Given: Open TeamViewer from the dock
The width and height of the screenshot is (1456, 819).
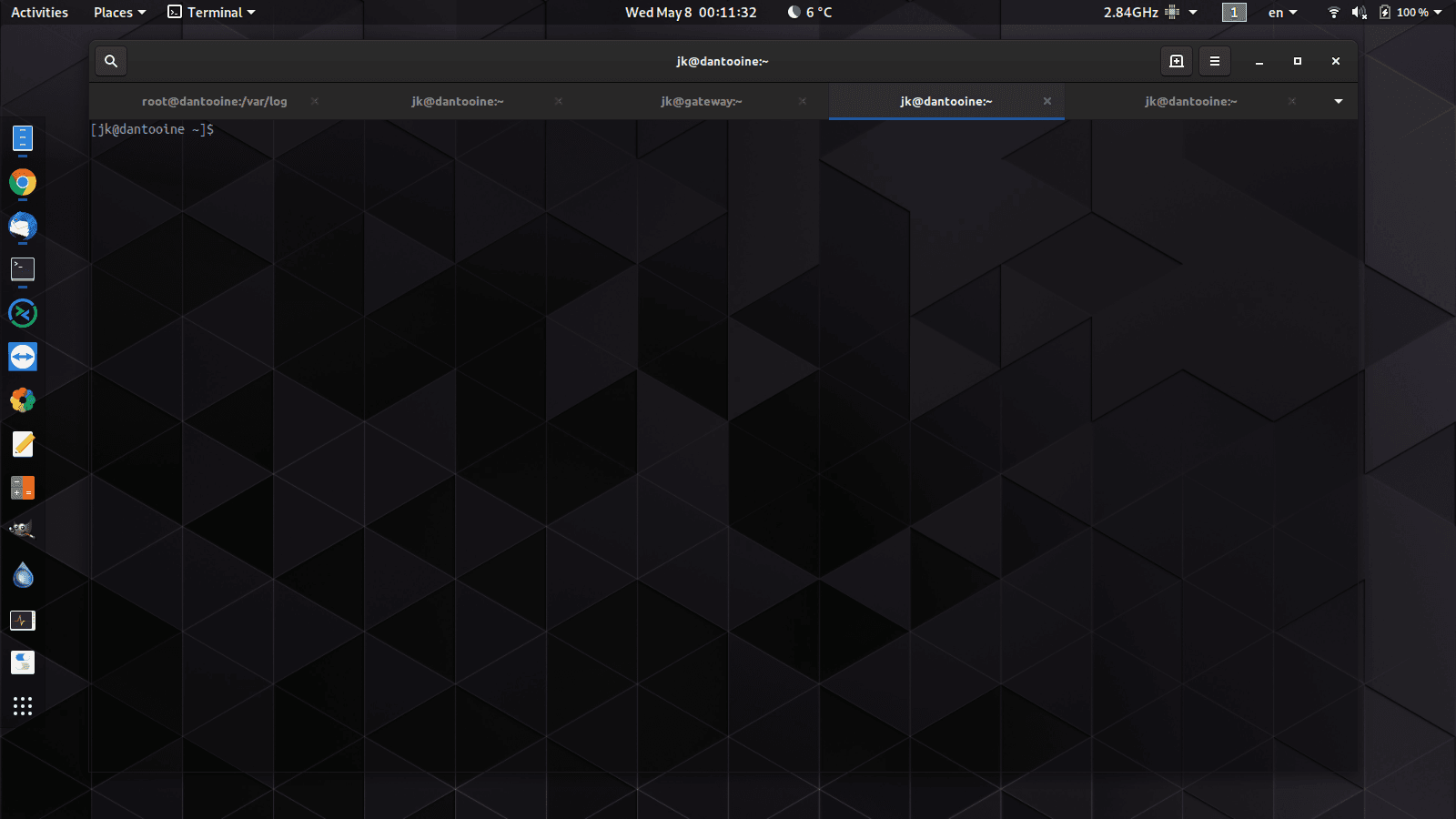Looking at the screenshot, I should [22, 357].
